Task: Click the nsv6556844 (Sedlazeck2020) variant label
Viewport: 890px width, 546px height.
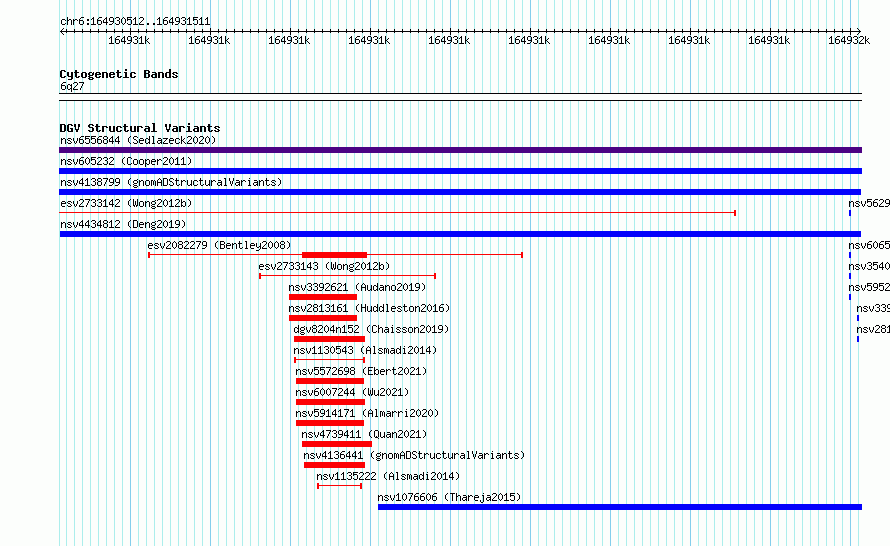Action: coord(138,140)
